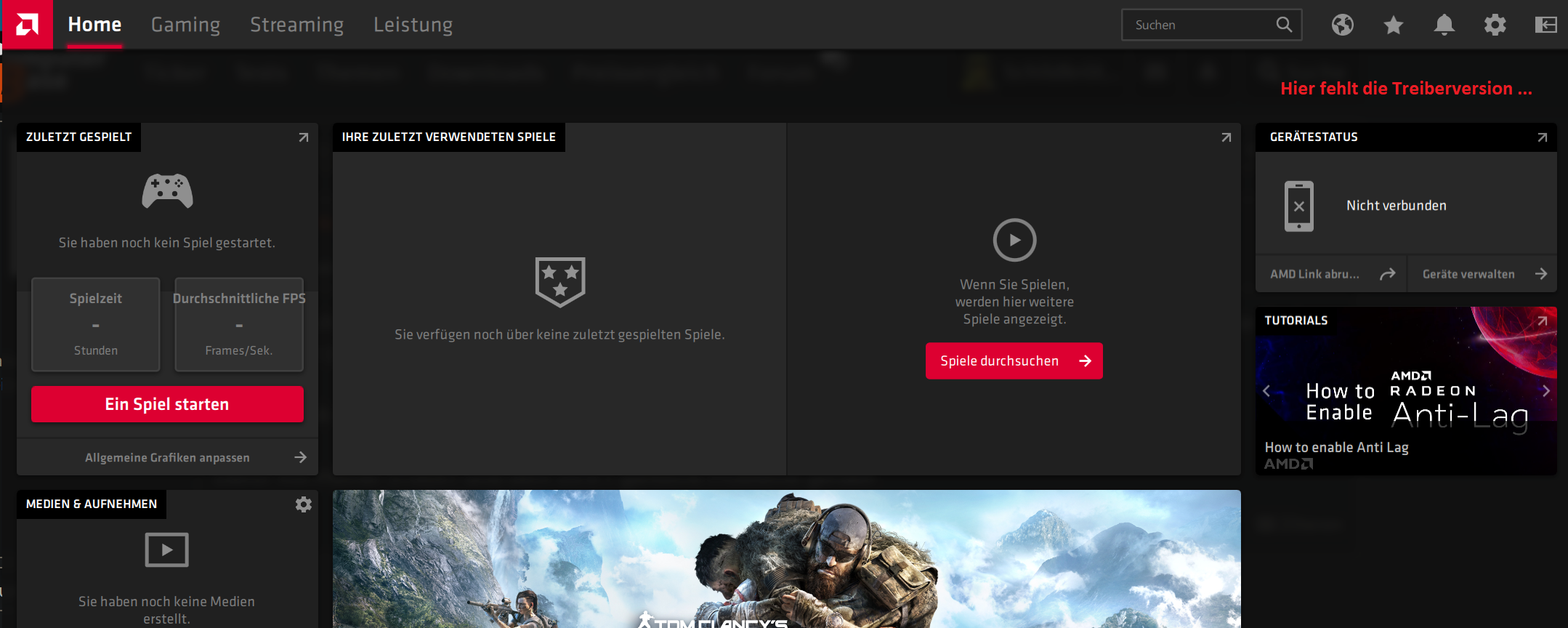Image resolution: width=1568 pixels, height=628 pixels.
Task: Open Medien & Aufnehmen settings gear
Action: (304, 504)
